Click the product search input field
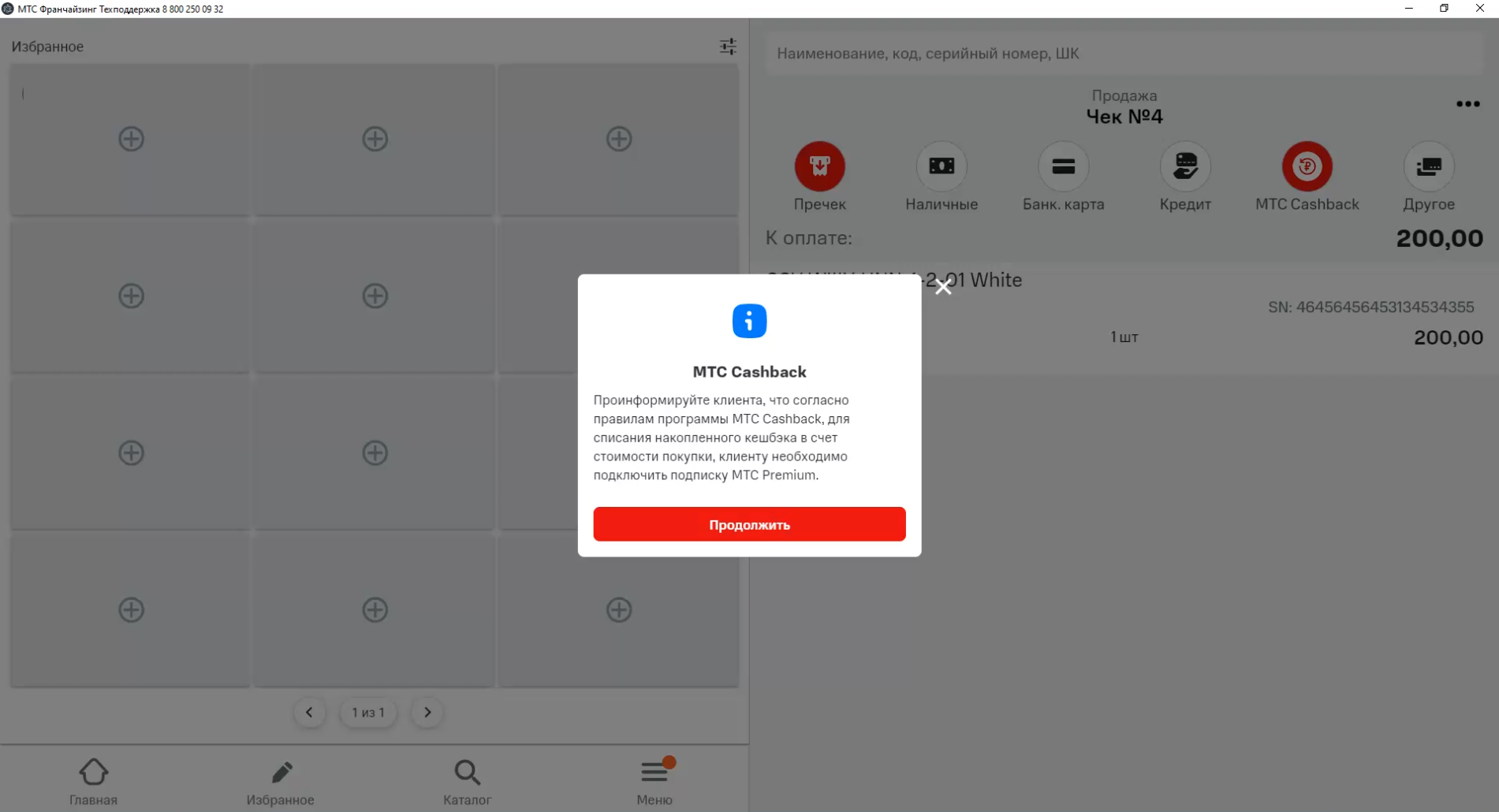Screen dimensions: 1499x812 [x=1124, y=54]
